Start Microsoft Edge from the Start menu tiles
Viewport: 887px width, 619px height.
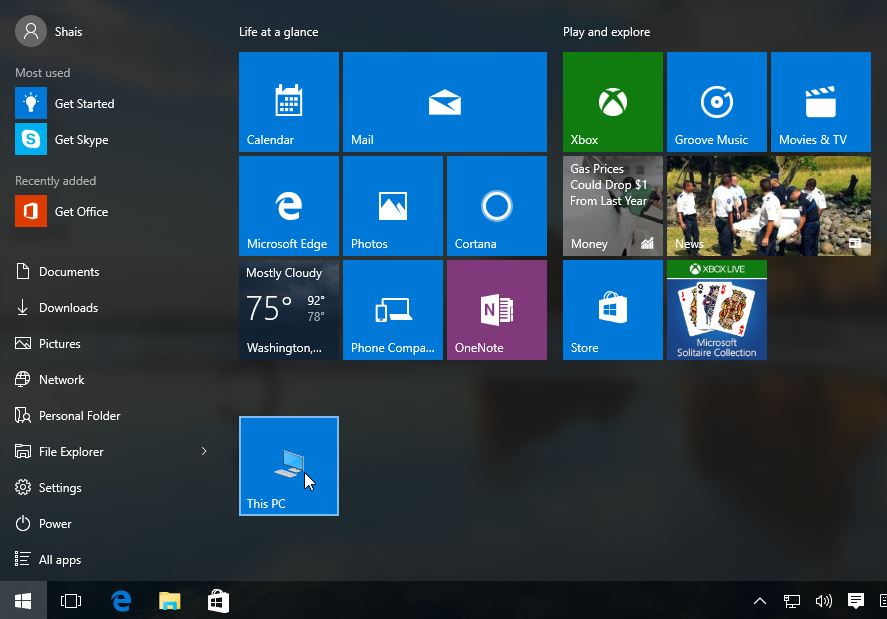(x=288, y=205)
